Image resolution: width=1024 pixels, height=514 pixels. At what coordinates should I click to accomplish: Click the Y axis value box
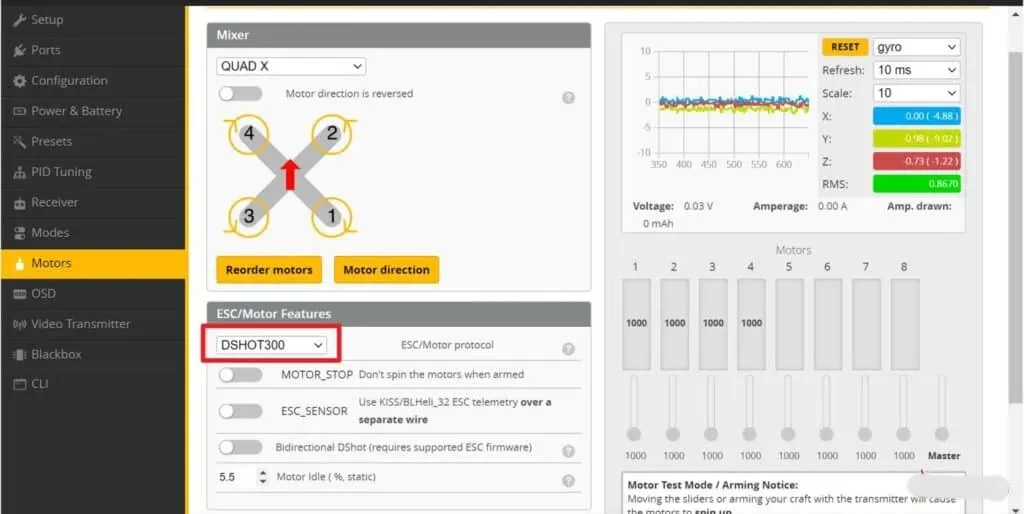click(x=916, y=139)
